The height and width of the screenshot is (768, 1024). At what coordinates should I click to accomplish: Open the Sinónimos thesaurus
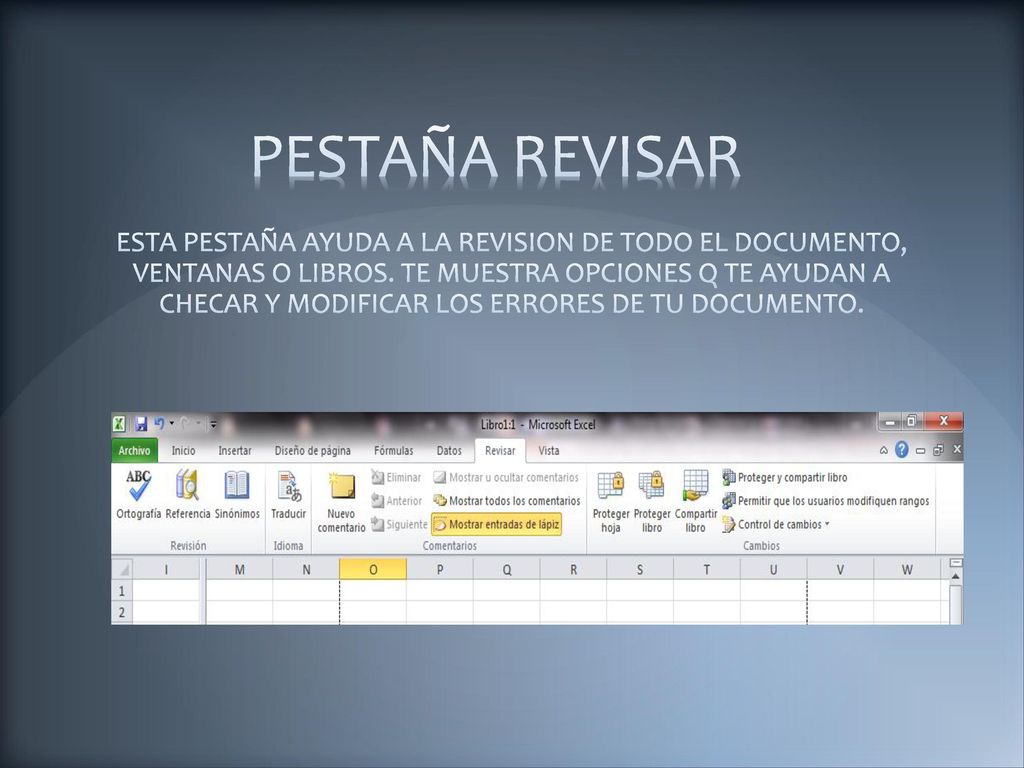(237, 494)
